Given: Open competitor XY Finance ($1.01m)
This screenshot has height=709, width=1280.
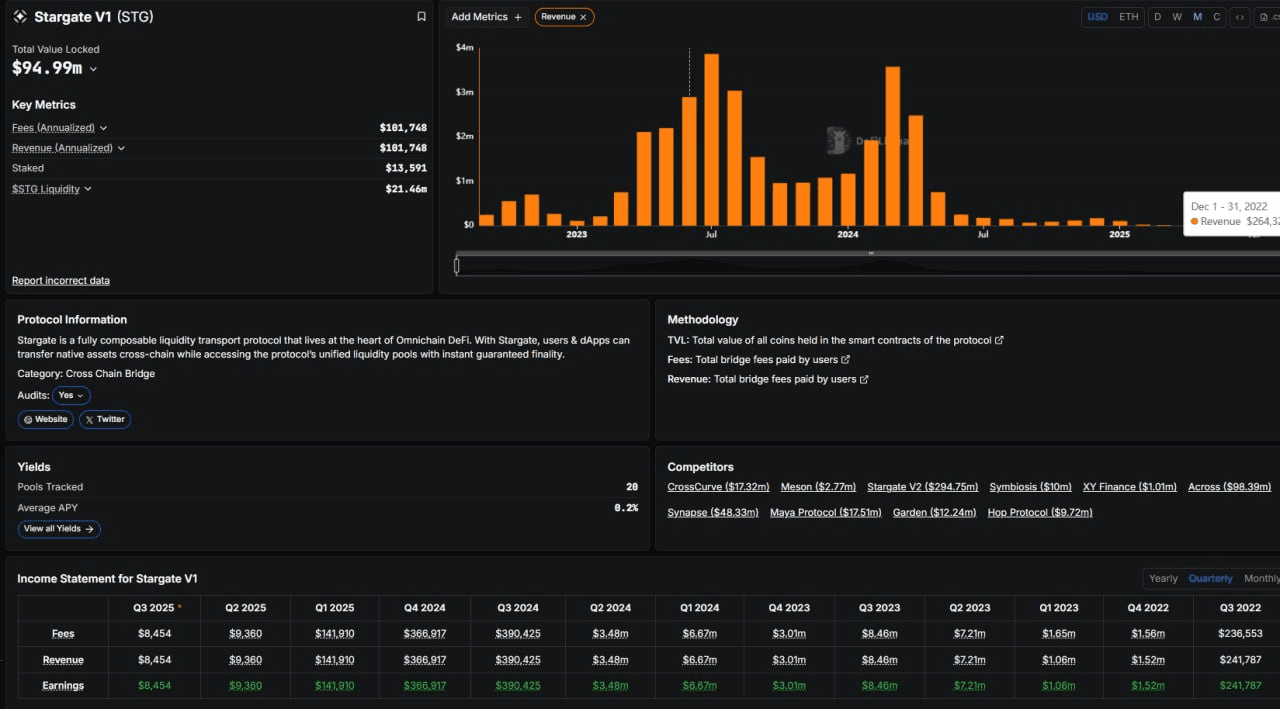Looking at the screenshot, I should tap(1130, 487).
